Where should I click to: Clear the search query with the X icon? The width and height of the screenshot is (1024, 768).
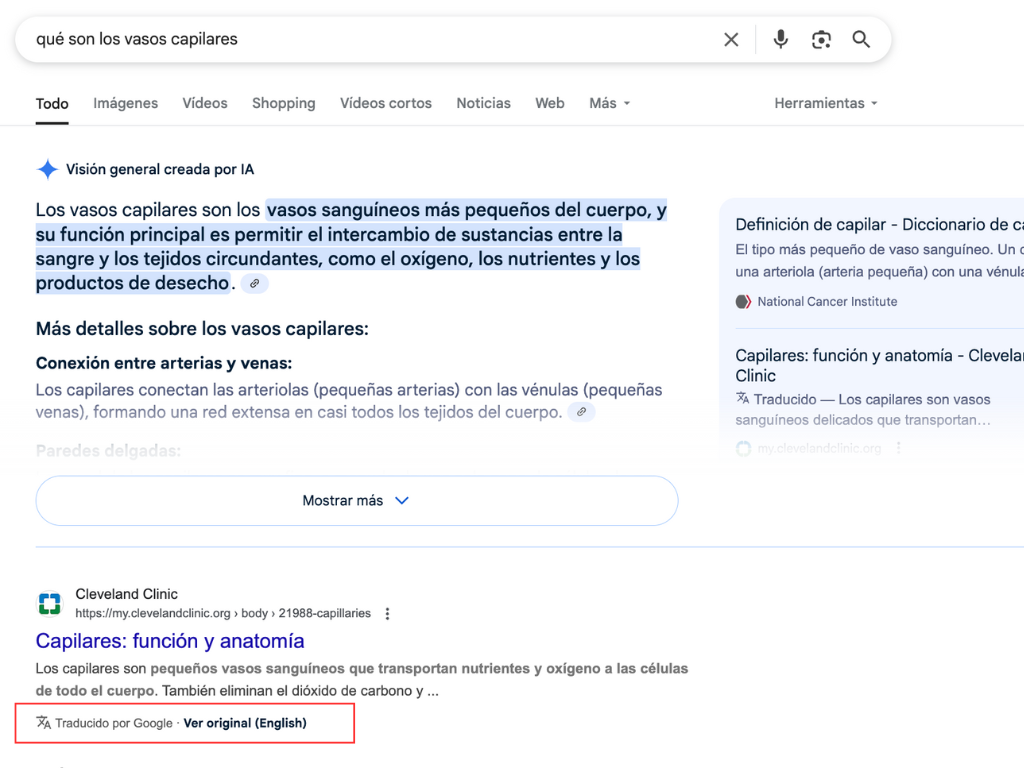[731, 40]
